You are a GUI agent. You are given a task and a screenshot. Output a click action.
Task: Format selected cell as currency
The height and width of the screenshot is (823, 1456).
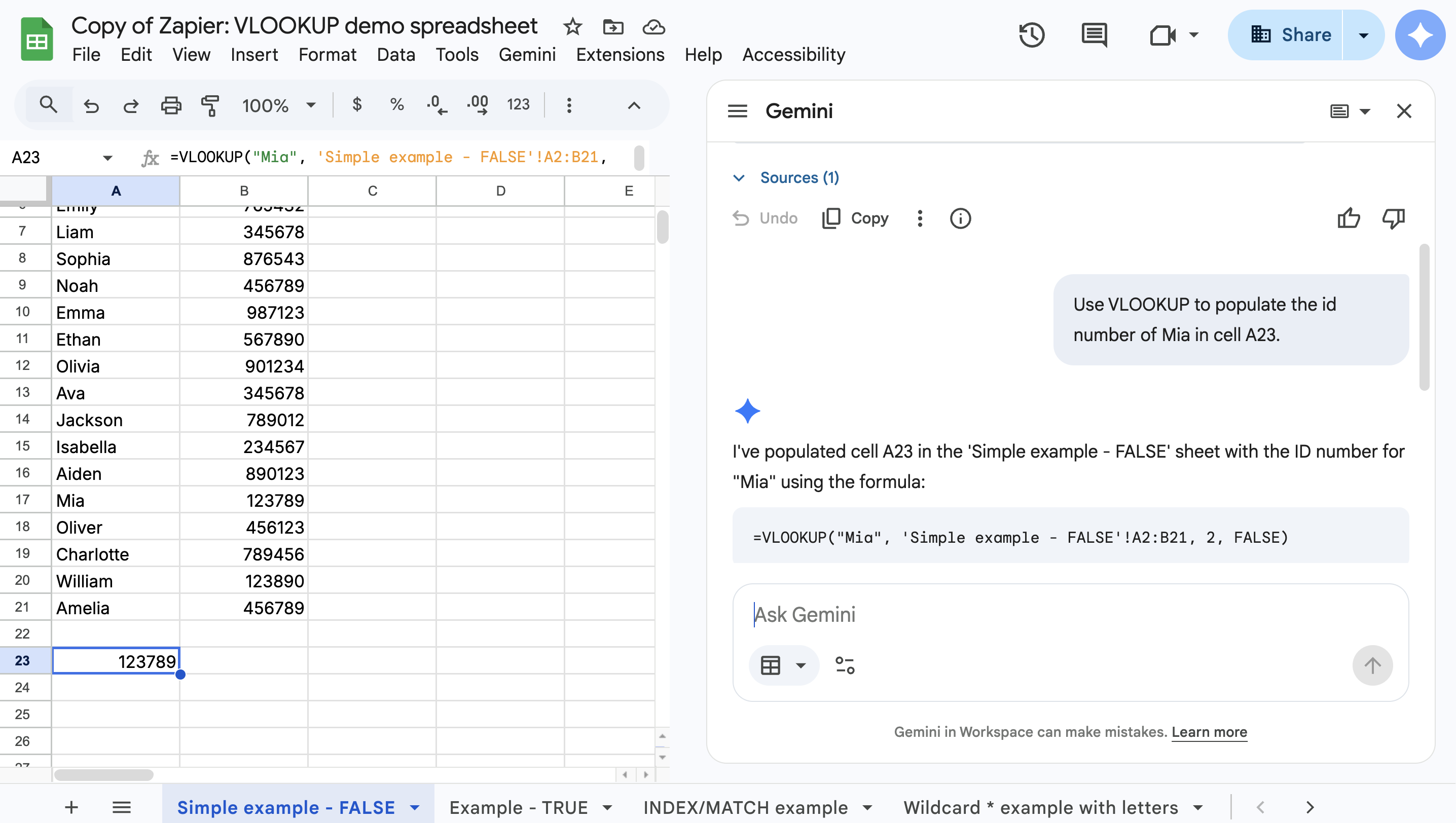click(357, 105)
